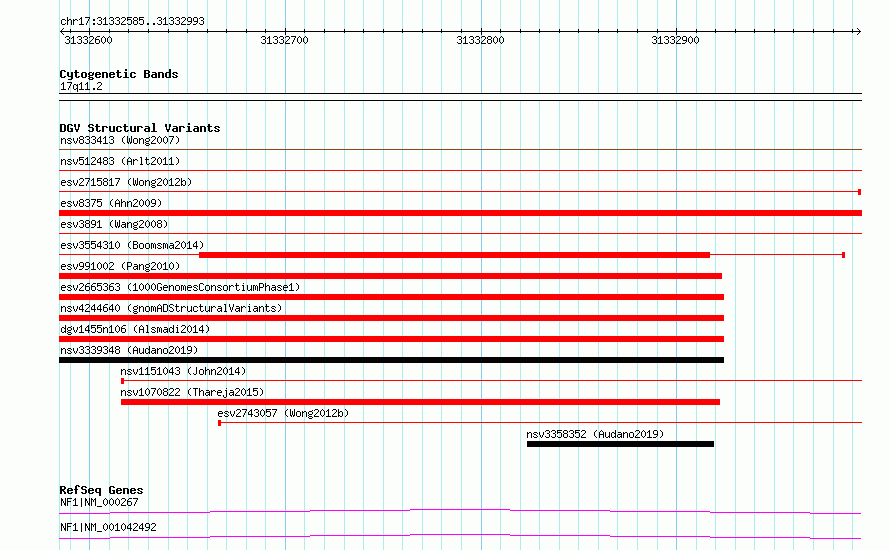Select the thin nsv512483 Arlt2011 line
This screenshot has width=890, height=550.
click(x=460, y=170)
